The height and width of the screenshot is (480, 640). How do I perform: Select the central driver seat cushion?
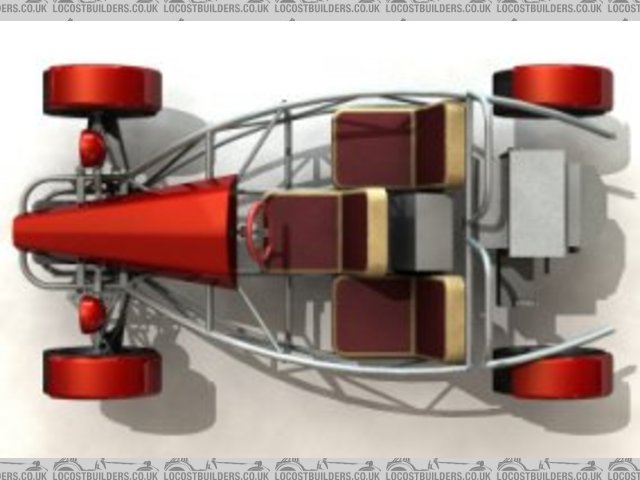click(303, 232)
